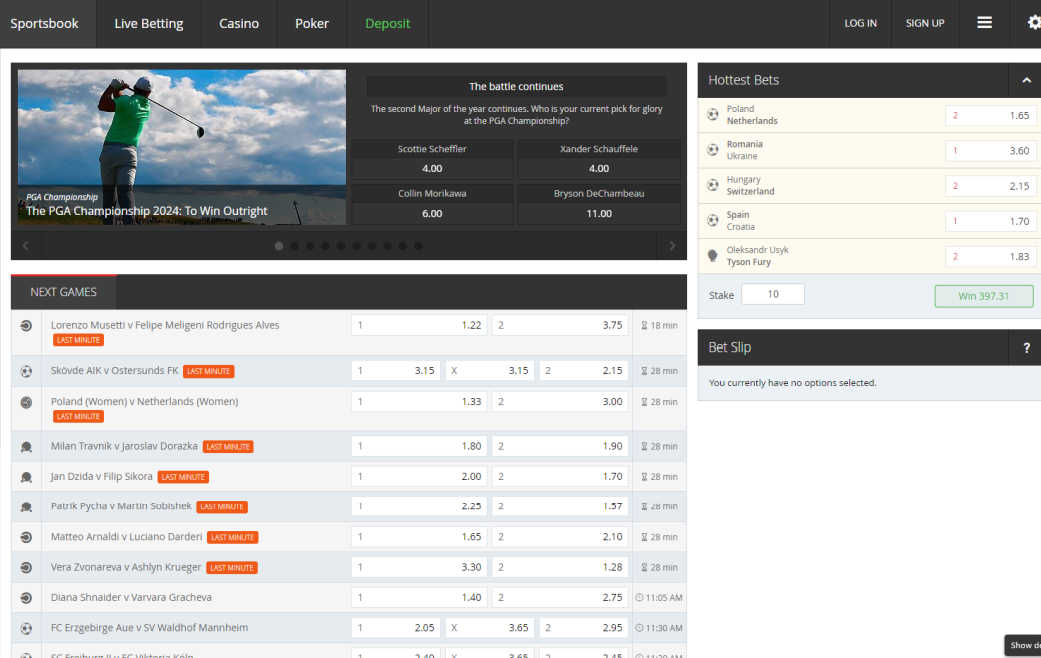Click the SIGN UP button
The image size is (1041, 658).
(x=925, y=23)
